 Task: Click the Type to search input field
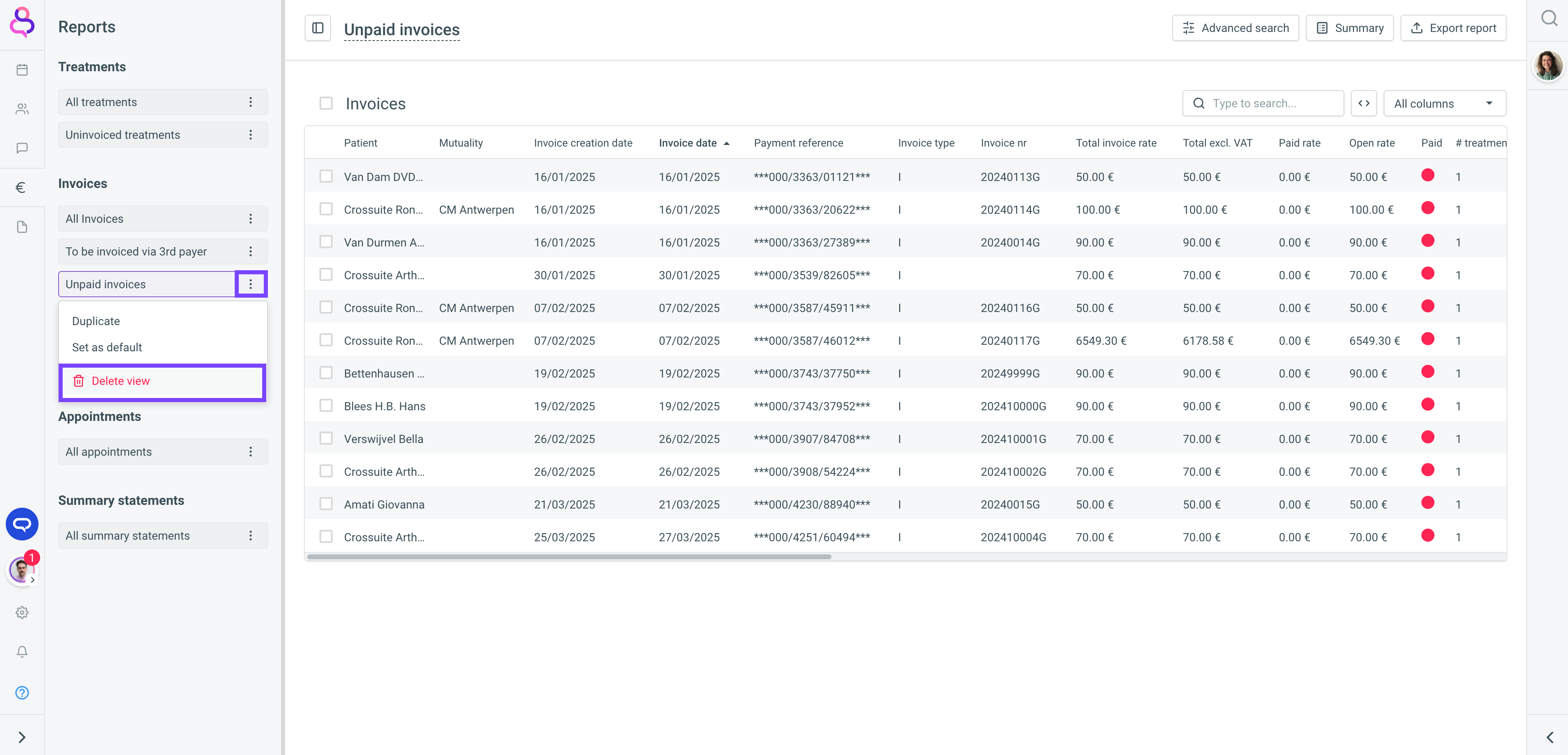coord(1262,104)
